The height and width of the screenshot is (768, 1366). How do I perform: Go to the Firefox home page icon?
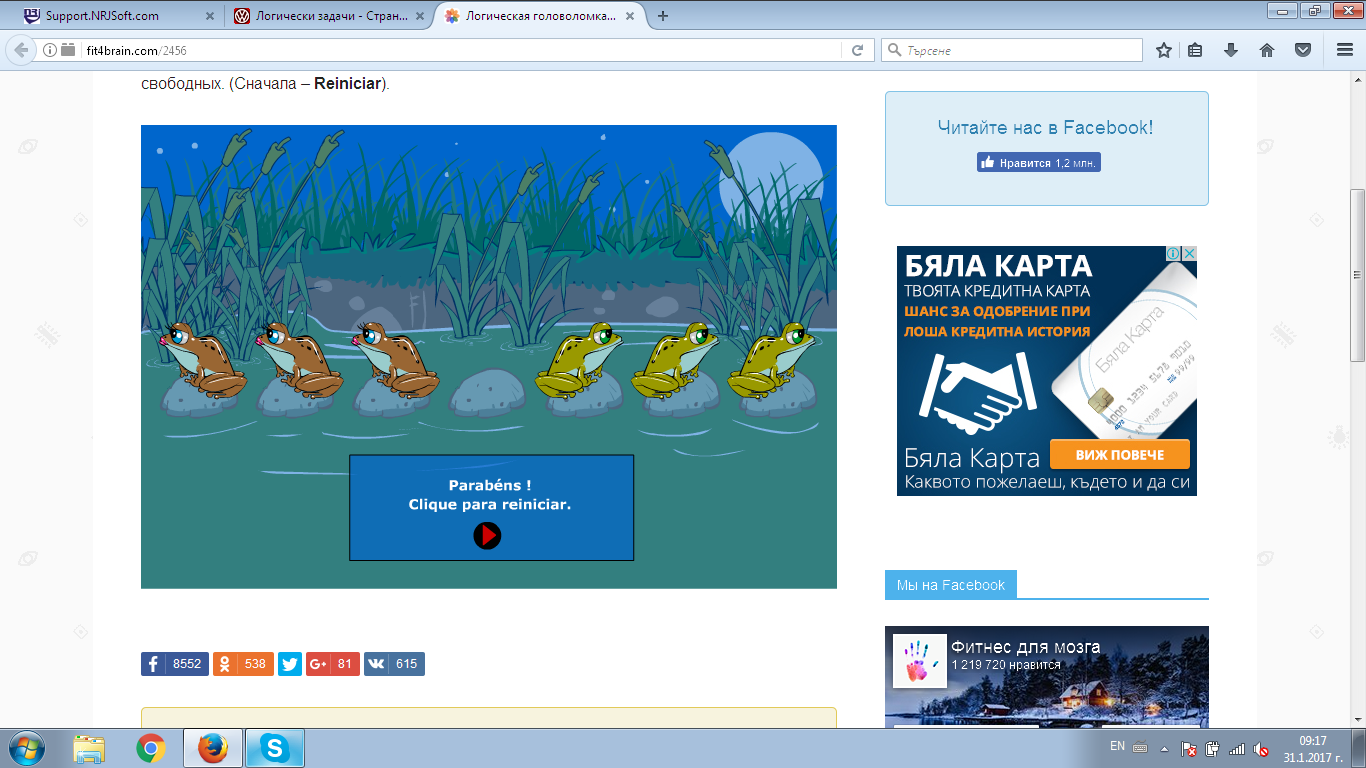click(x=1266, y=50)
